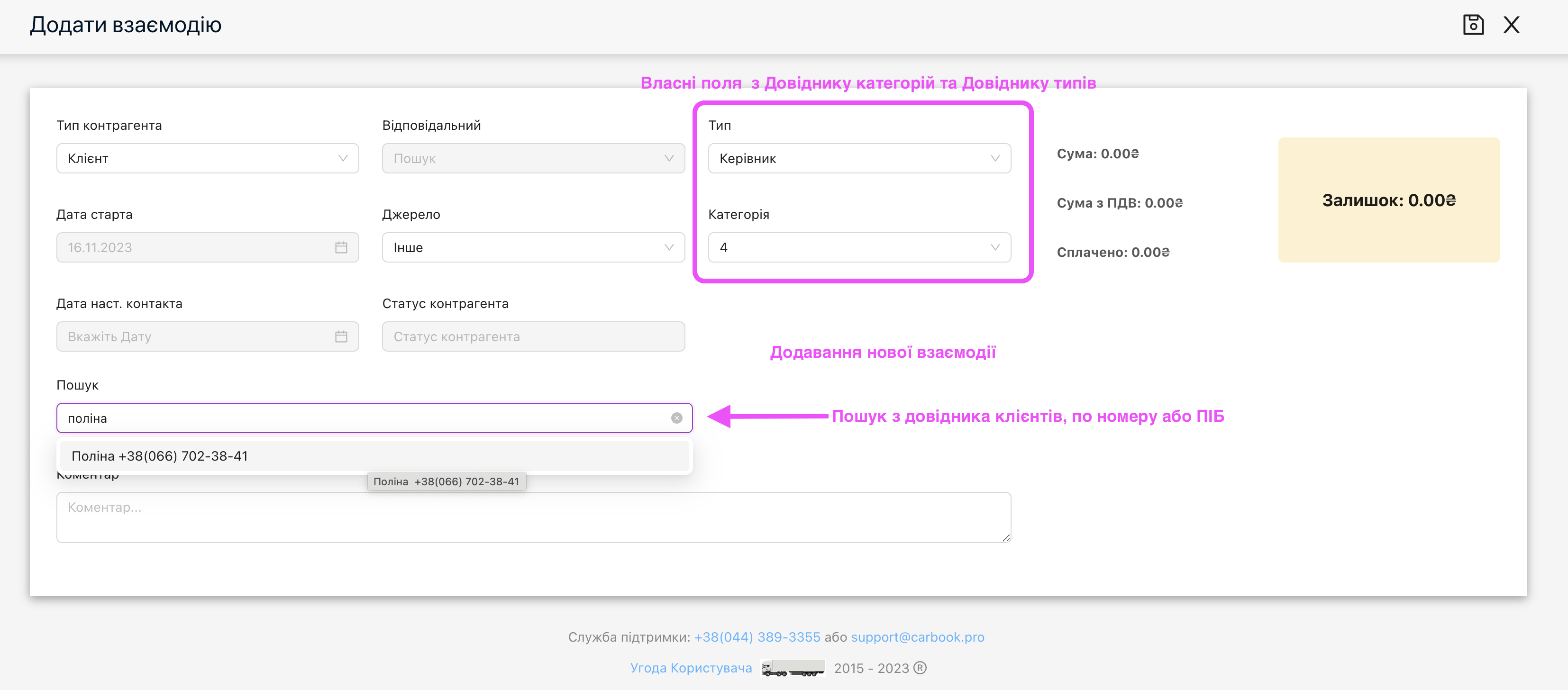Click the save diskette icon in header
Image resolution: width=1568 pixels, height=690 pixels.
point(1473,25)
